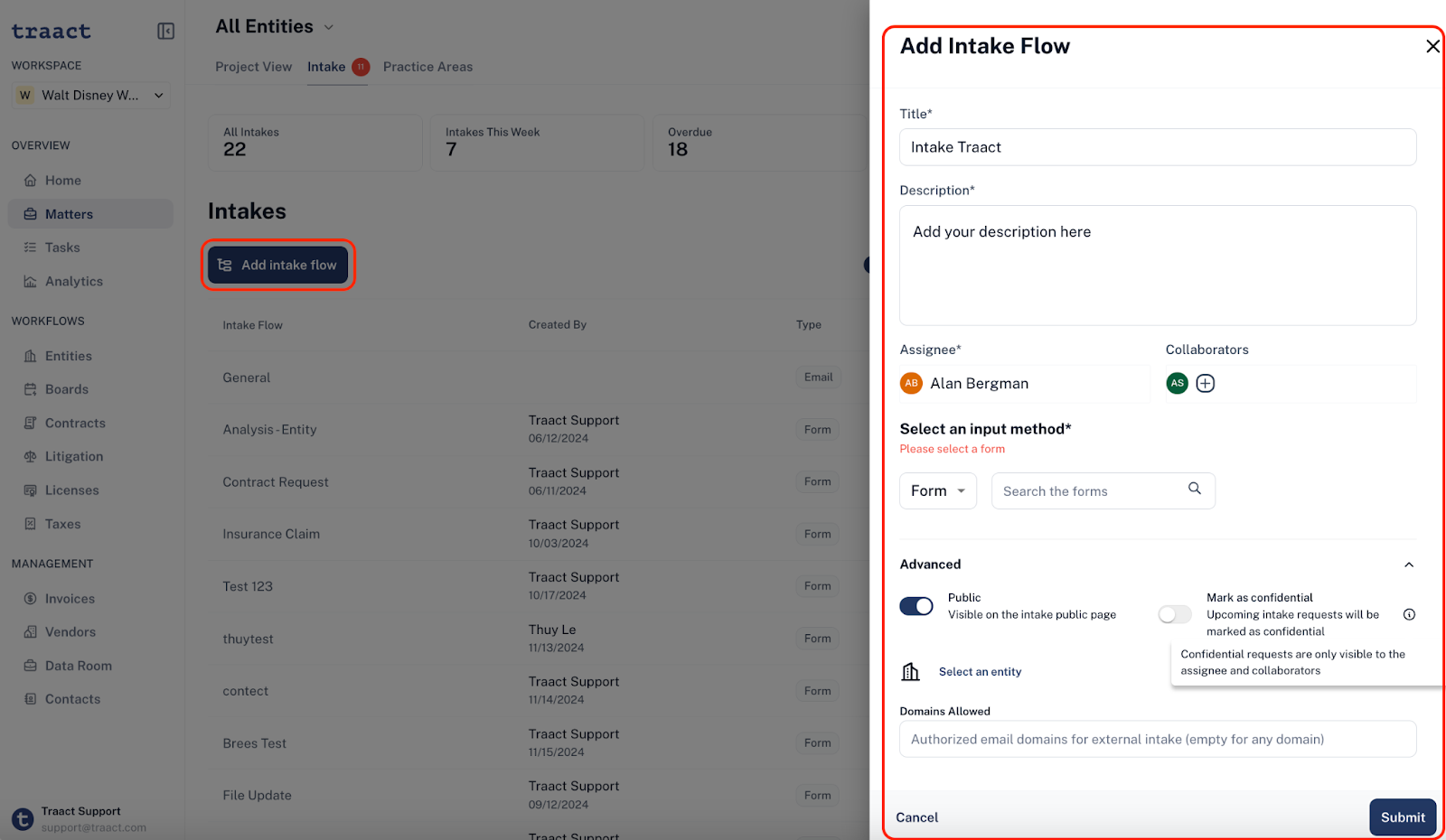Click the Domains Allowed input field
Image resolution: width=1446 pixels, height=840 pixels.
(1158, 739)
